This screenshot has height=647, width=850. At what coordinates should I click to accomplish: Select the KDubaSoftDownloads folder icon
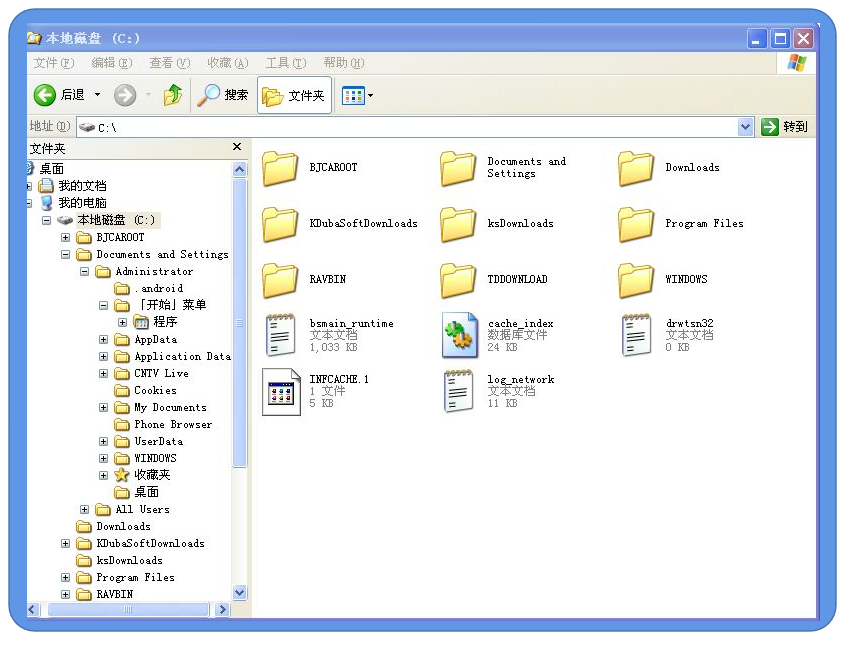280,224
